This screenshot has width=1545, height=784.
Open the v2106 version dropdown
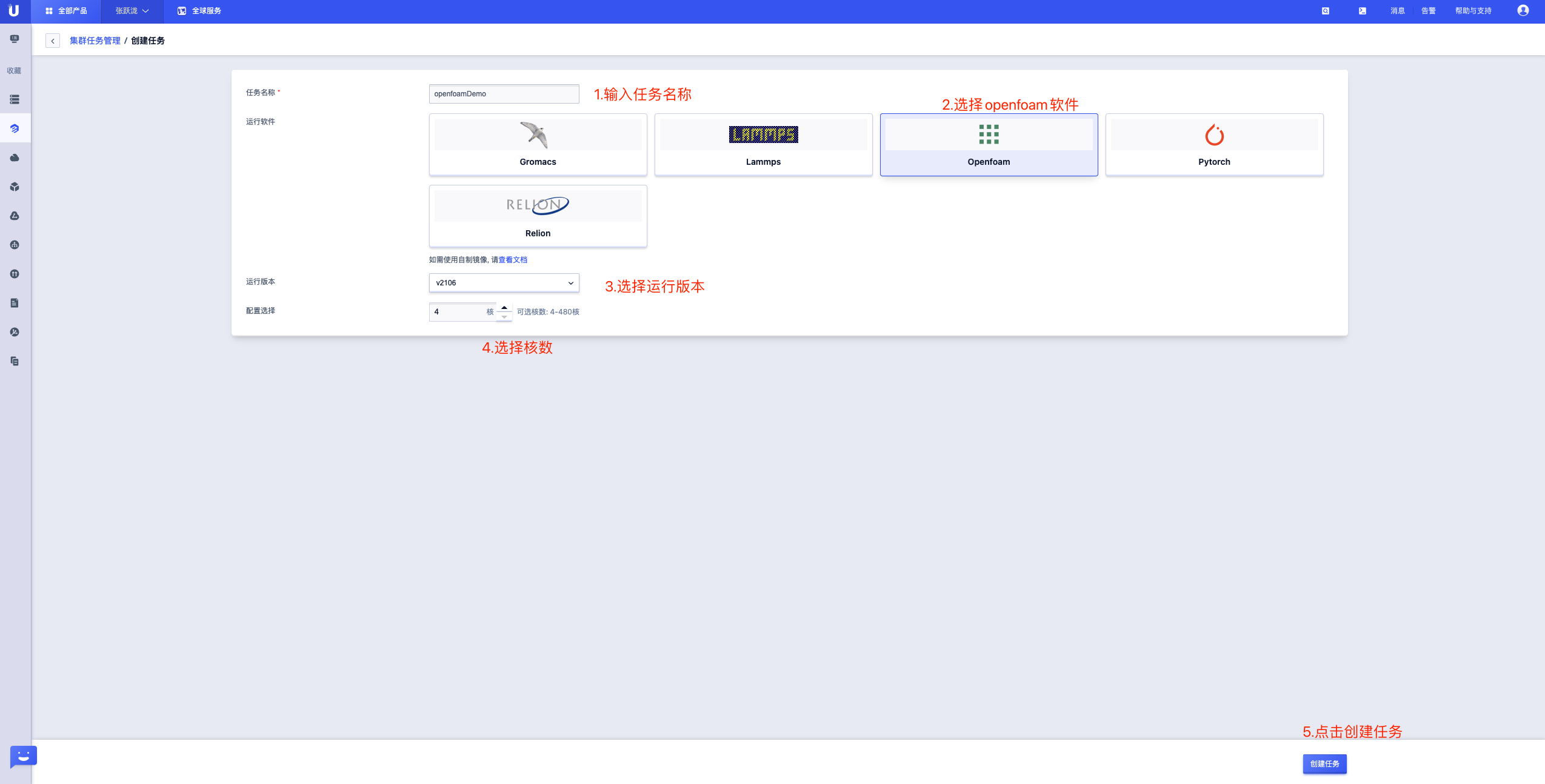point(504,283)
